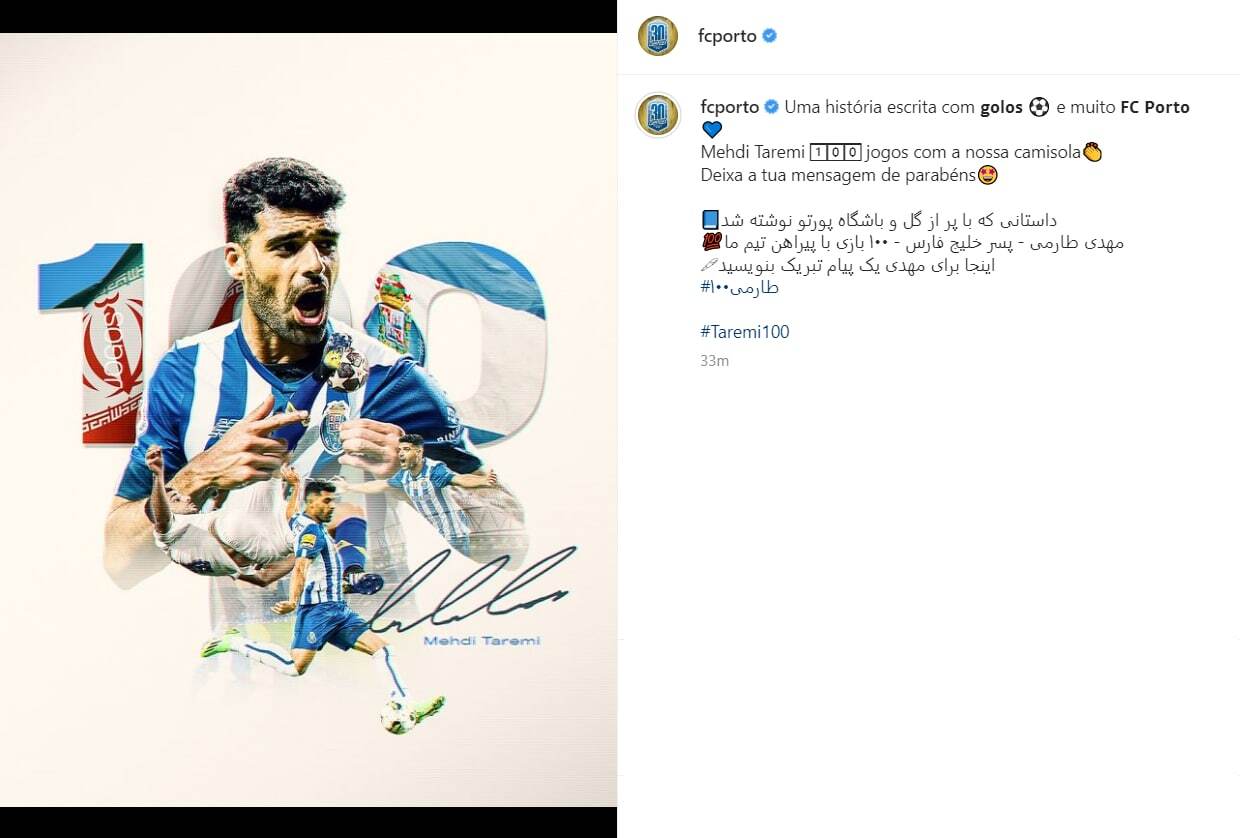Click the verified badge in the post header
The width and height of the screenshot is (1240, 838).
[770, 36]
